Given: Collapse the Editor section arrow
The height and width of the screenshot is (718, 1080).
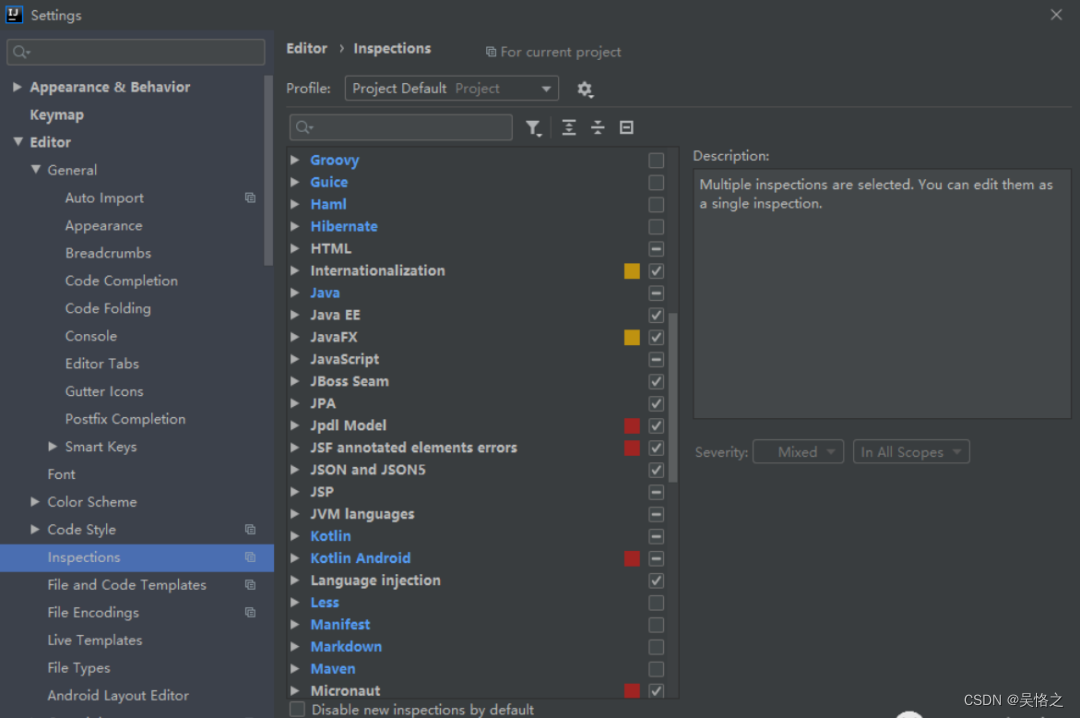Looking at the screenshot, I should [x=18, y=142].
